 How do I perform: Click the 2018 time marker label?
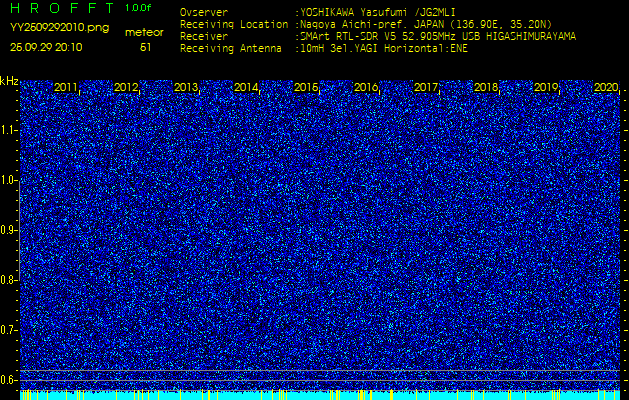[x=486, y=87]
